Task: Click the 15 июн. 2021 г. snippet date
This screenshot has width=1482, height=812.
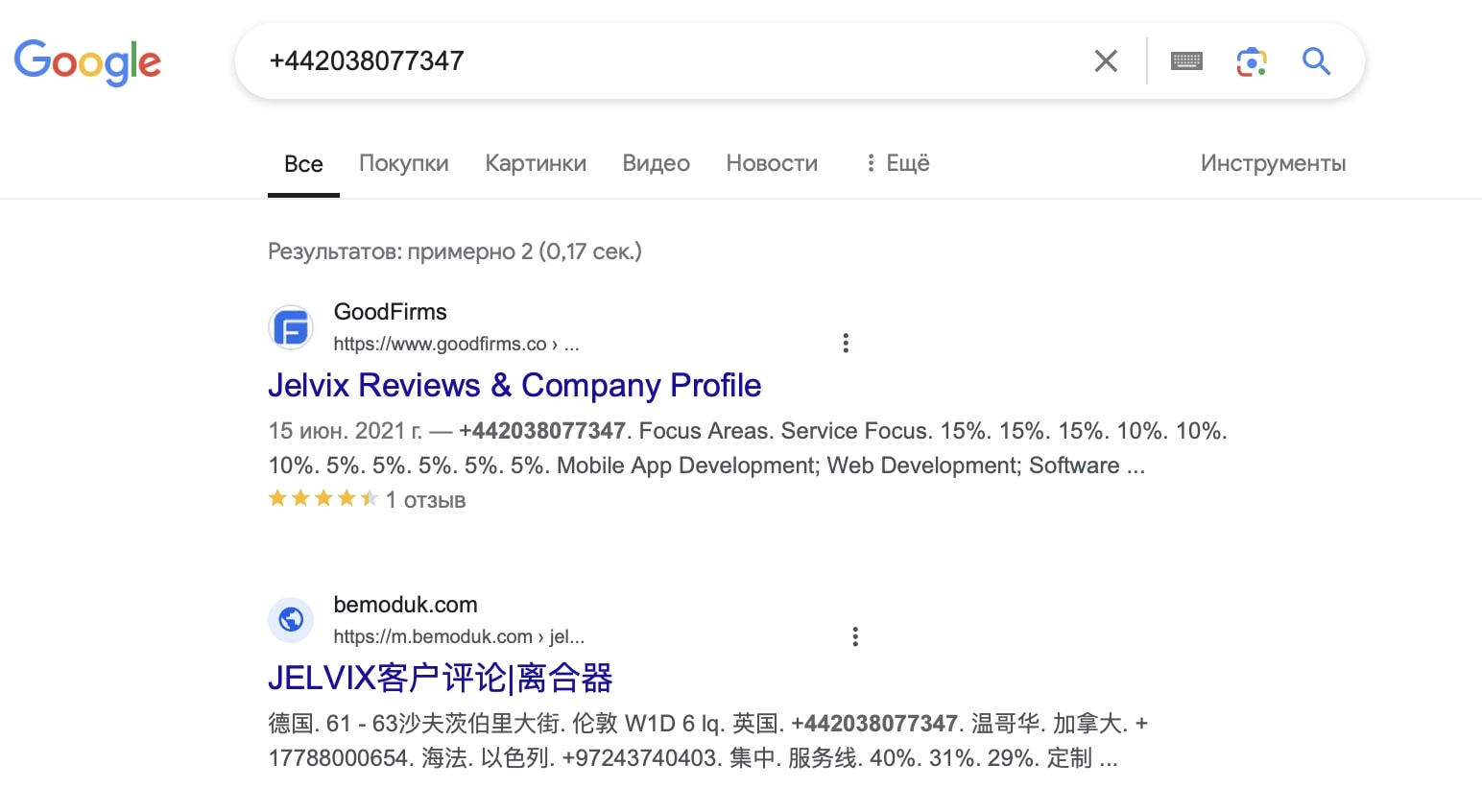Action: pos(345,431)
